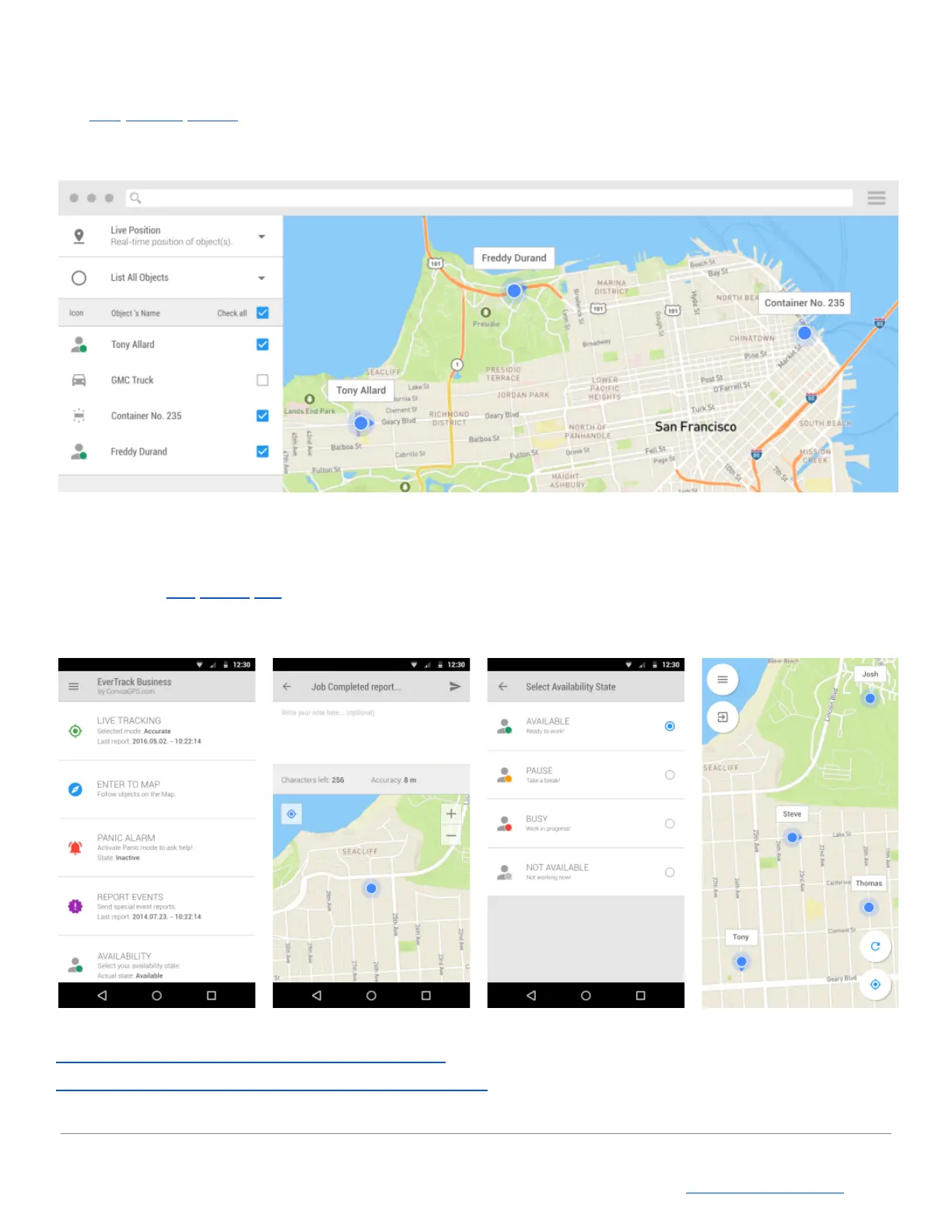The image size is (952, 1232).
Task: Uncheck the Tony Allard checkbox
Action: tap(262, 345)
